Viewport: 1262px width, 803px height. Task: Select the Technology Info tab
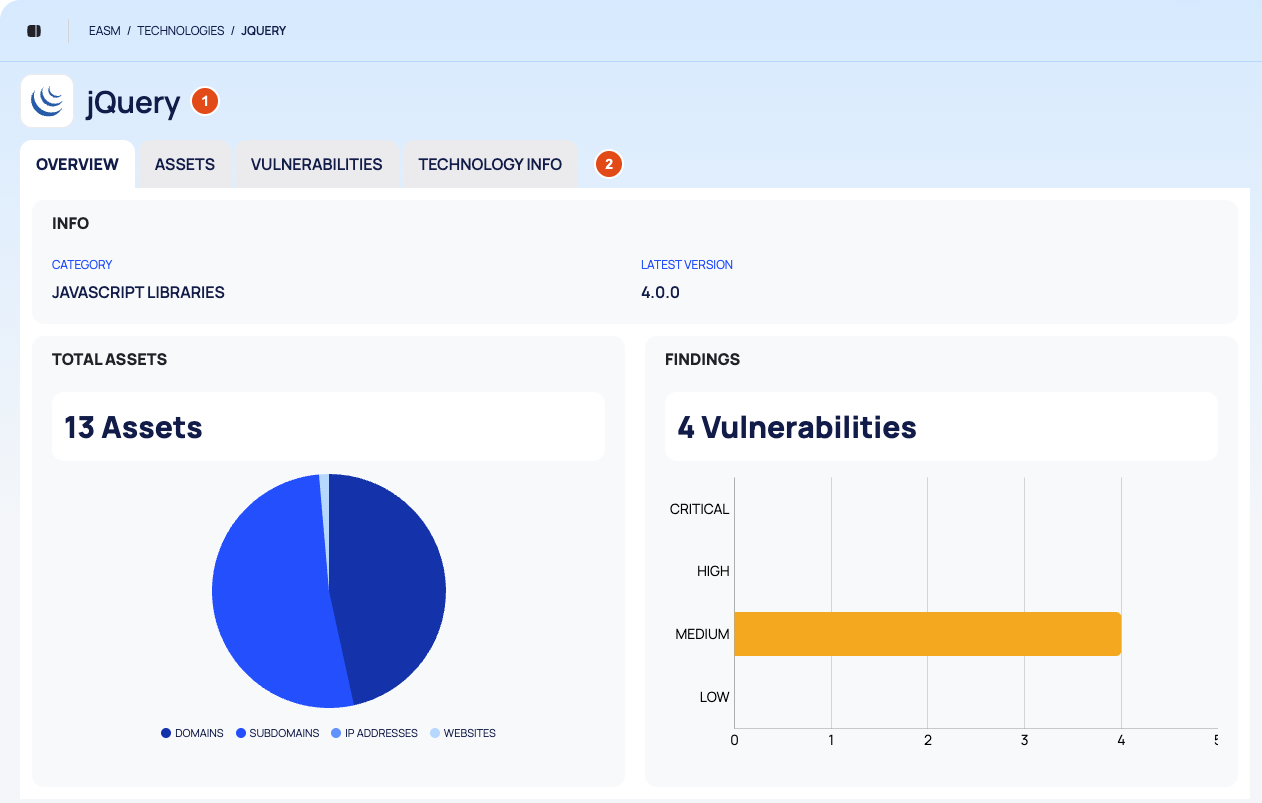pos(490,164)
